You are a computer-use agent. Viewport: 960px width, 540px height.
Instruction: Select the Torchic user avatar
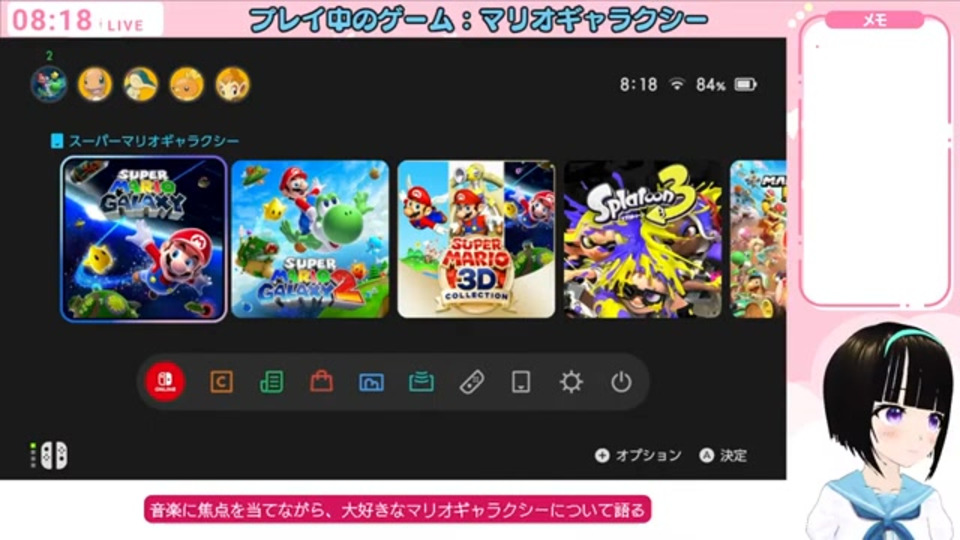point(187,84)
